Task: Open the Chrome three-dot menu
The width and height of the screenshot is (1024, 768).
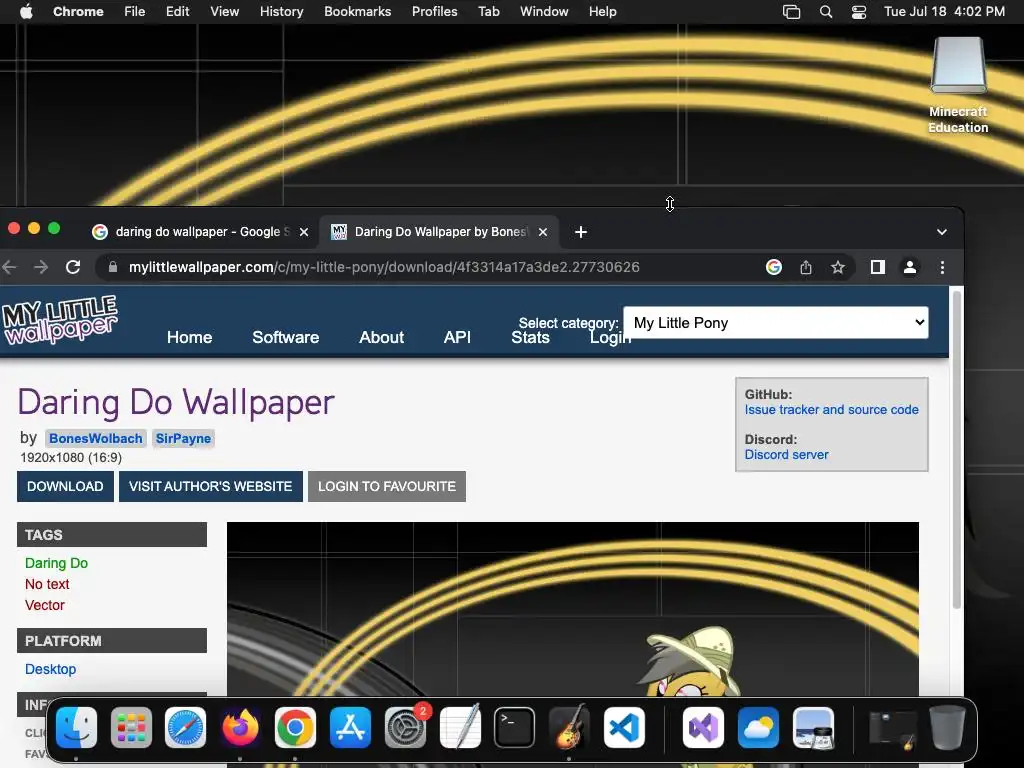Action: coord(942,267)
